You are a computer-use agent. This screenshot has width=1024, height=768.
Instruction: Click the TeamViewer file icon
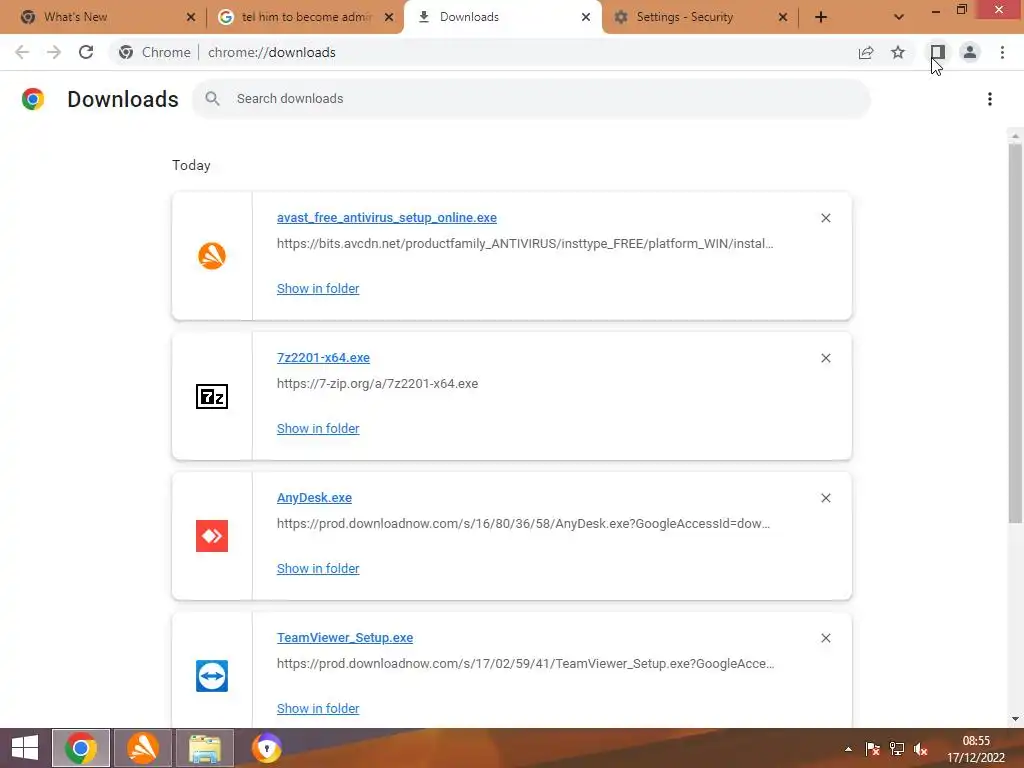click(212, 676)
